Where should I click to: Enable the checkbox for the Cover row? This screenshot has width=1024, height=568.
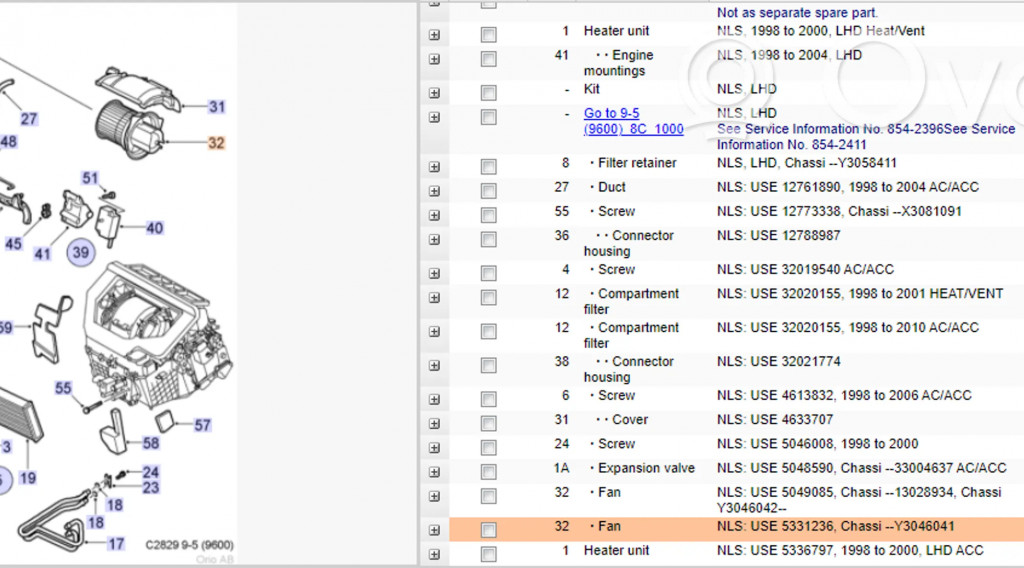click(x=488, y=424)
